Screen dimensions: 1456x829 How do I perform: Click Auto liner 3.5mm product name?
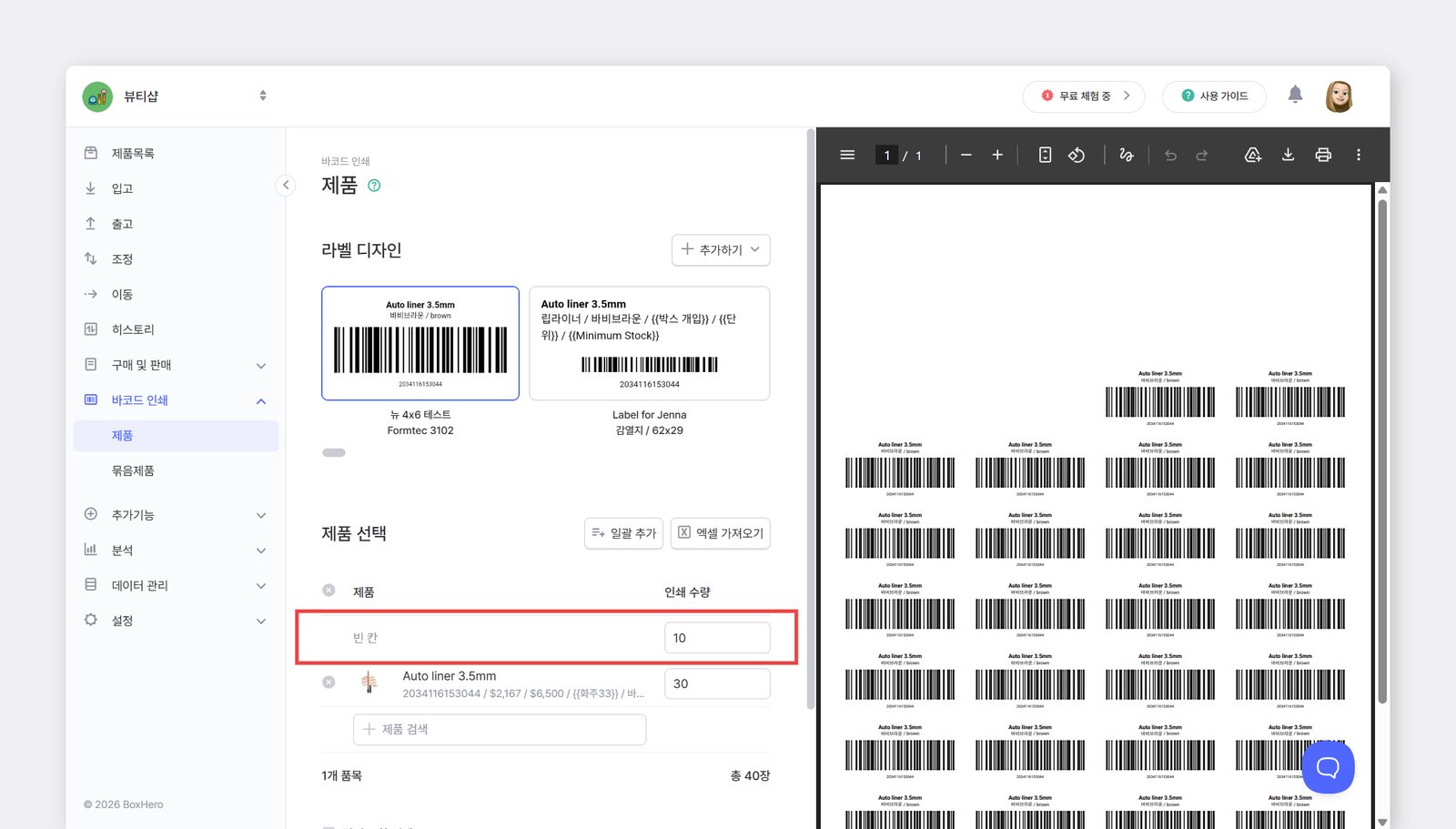pyautogui.click(x=450, y=676)
